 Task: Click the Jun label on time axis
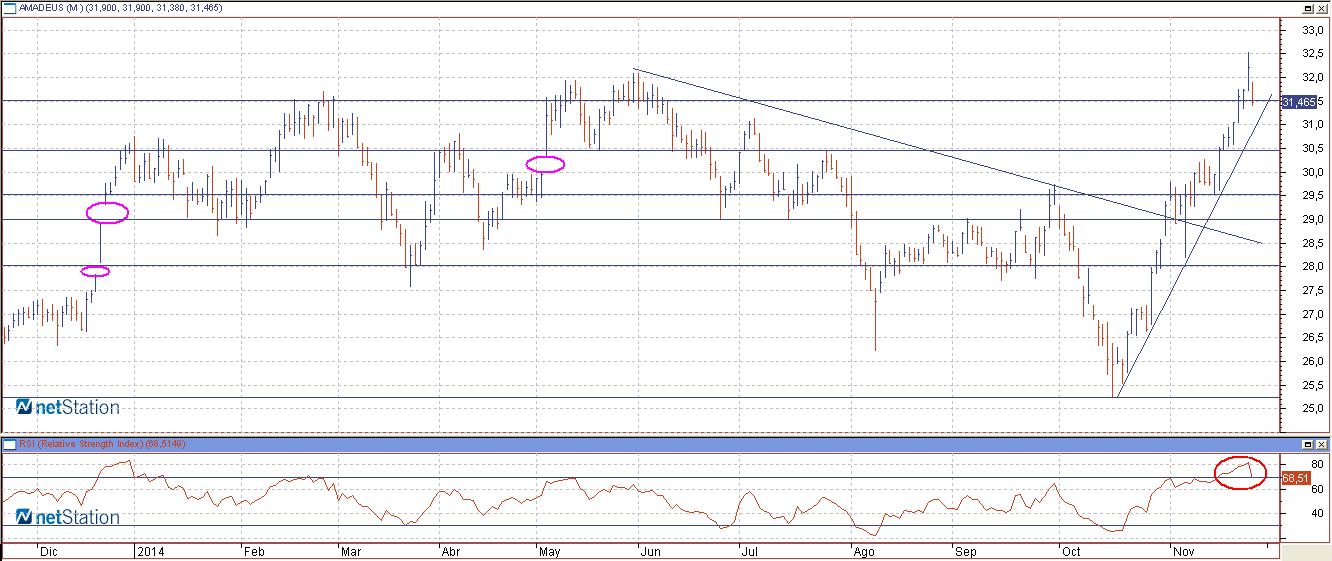650,551
